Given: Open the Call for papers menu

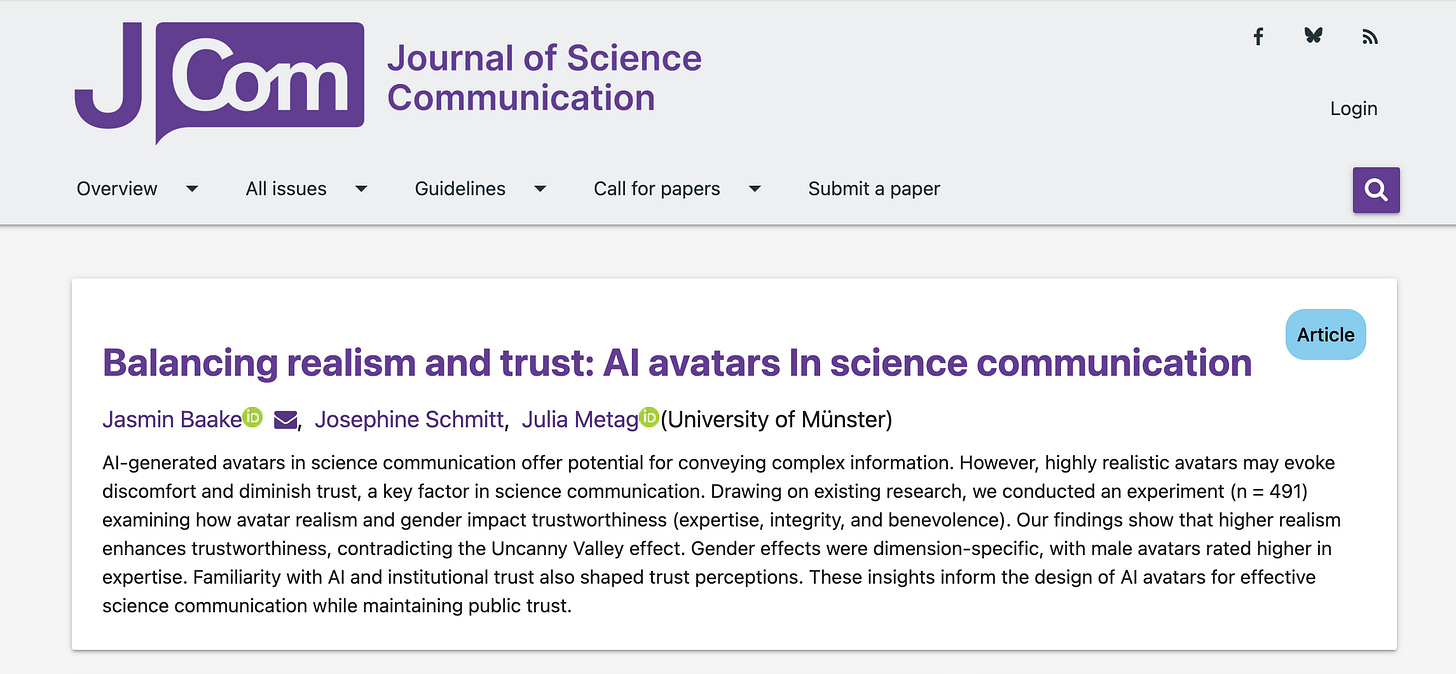Looking at the screenshot, I should pos(657,188).
